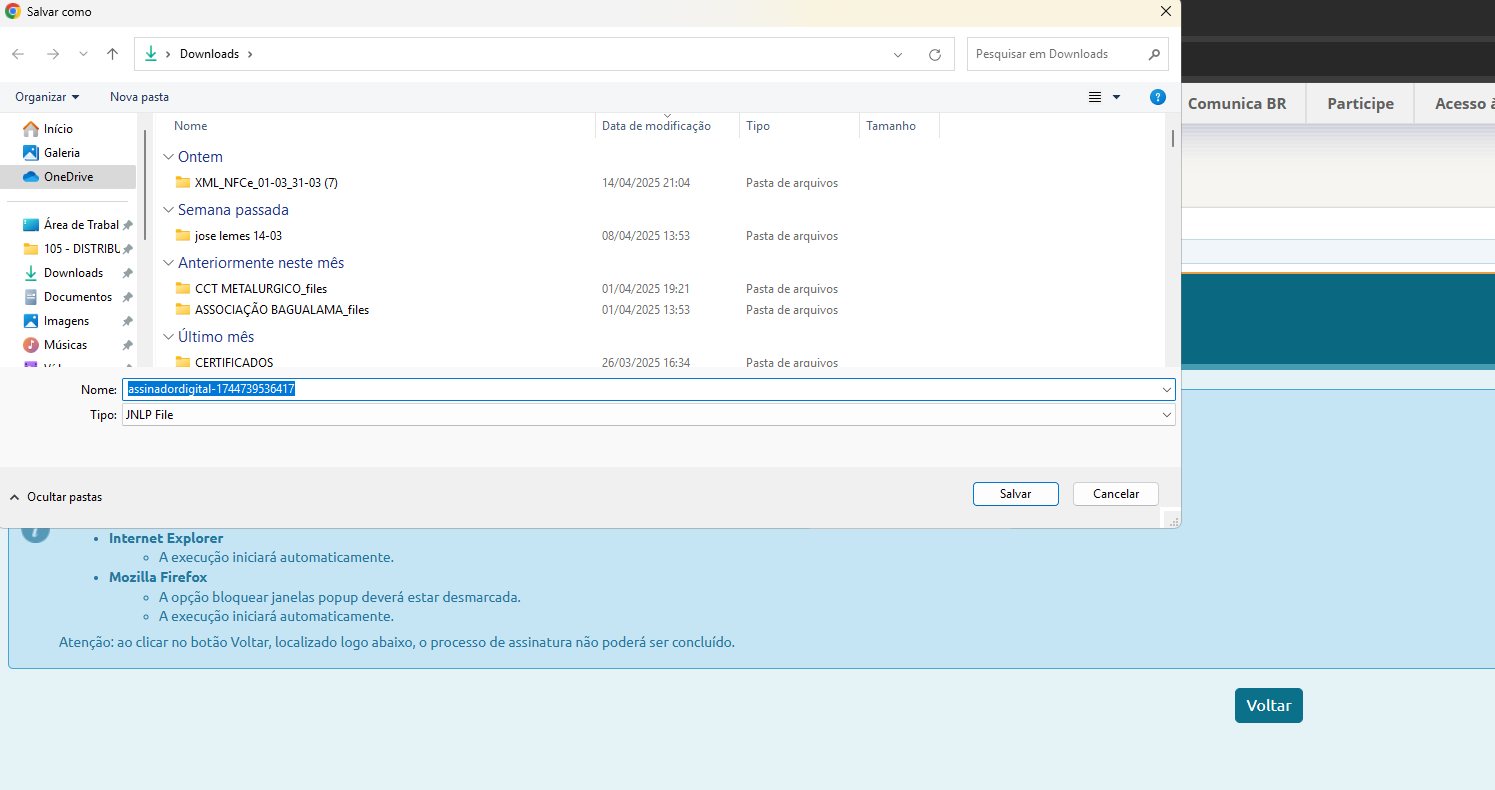1495x790 pixels.
Task: Click the Documentos icon in sidebar
Action: [x=30, y=297]
